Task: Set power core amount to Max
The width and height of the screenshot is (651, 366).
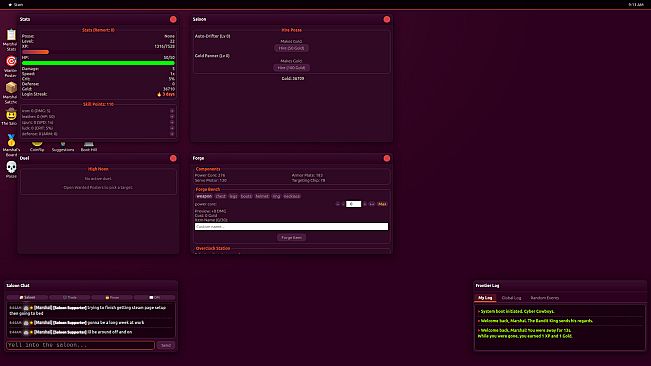Action: (382, 204)
